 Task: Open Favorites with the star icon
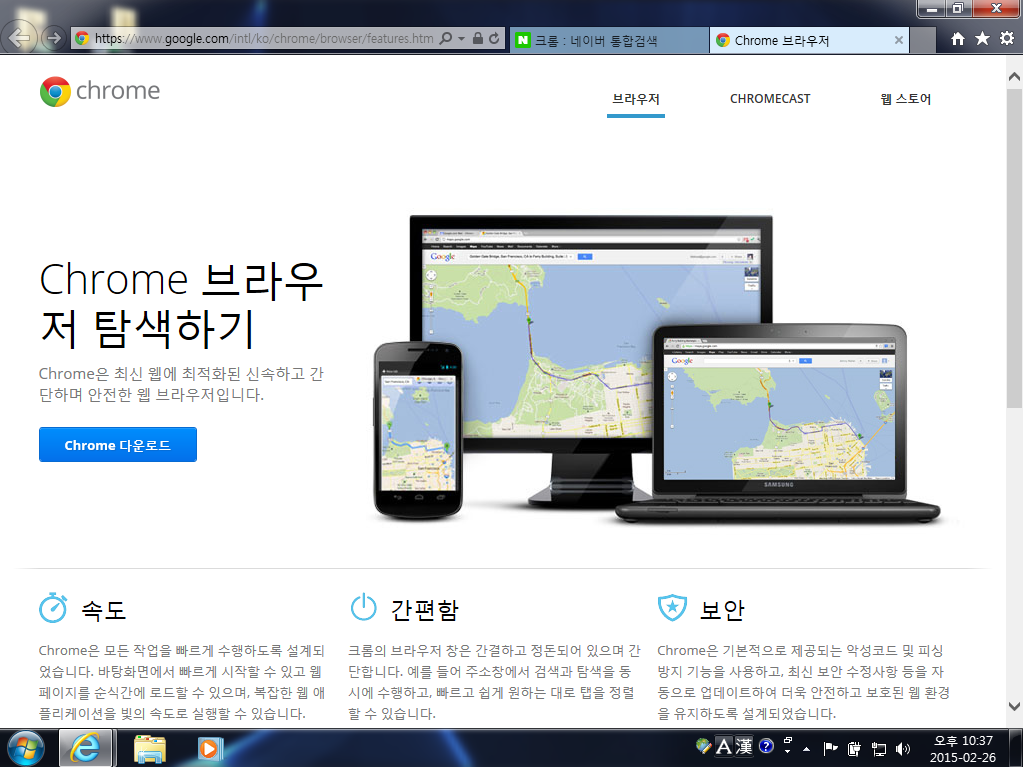pos(982,39)
